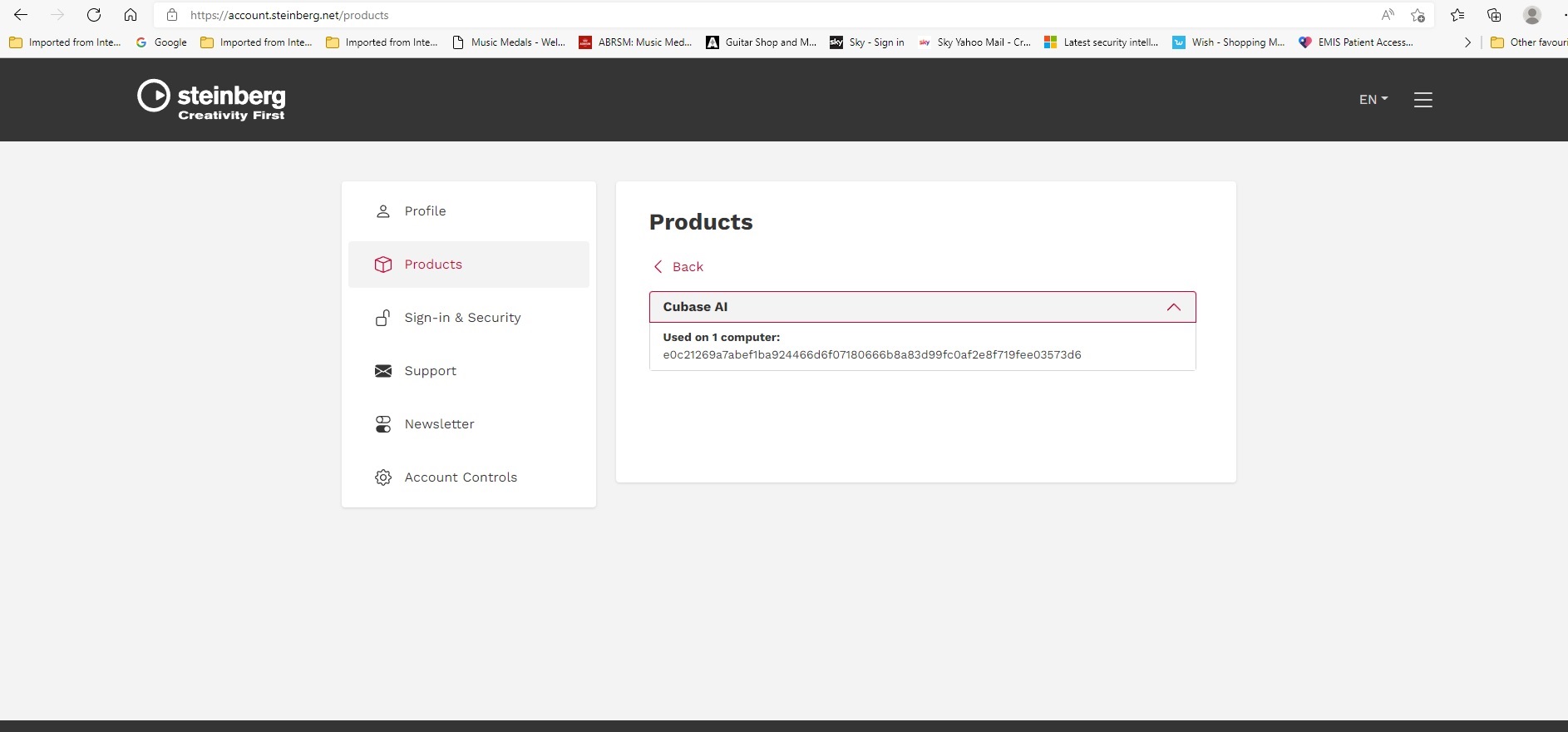1568x732 pixels.
Task: Open the browser favourites list
Action: point(1457,15)
